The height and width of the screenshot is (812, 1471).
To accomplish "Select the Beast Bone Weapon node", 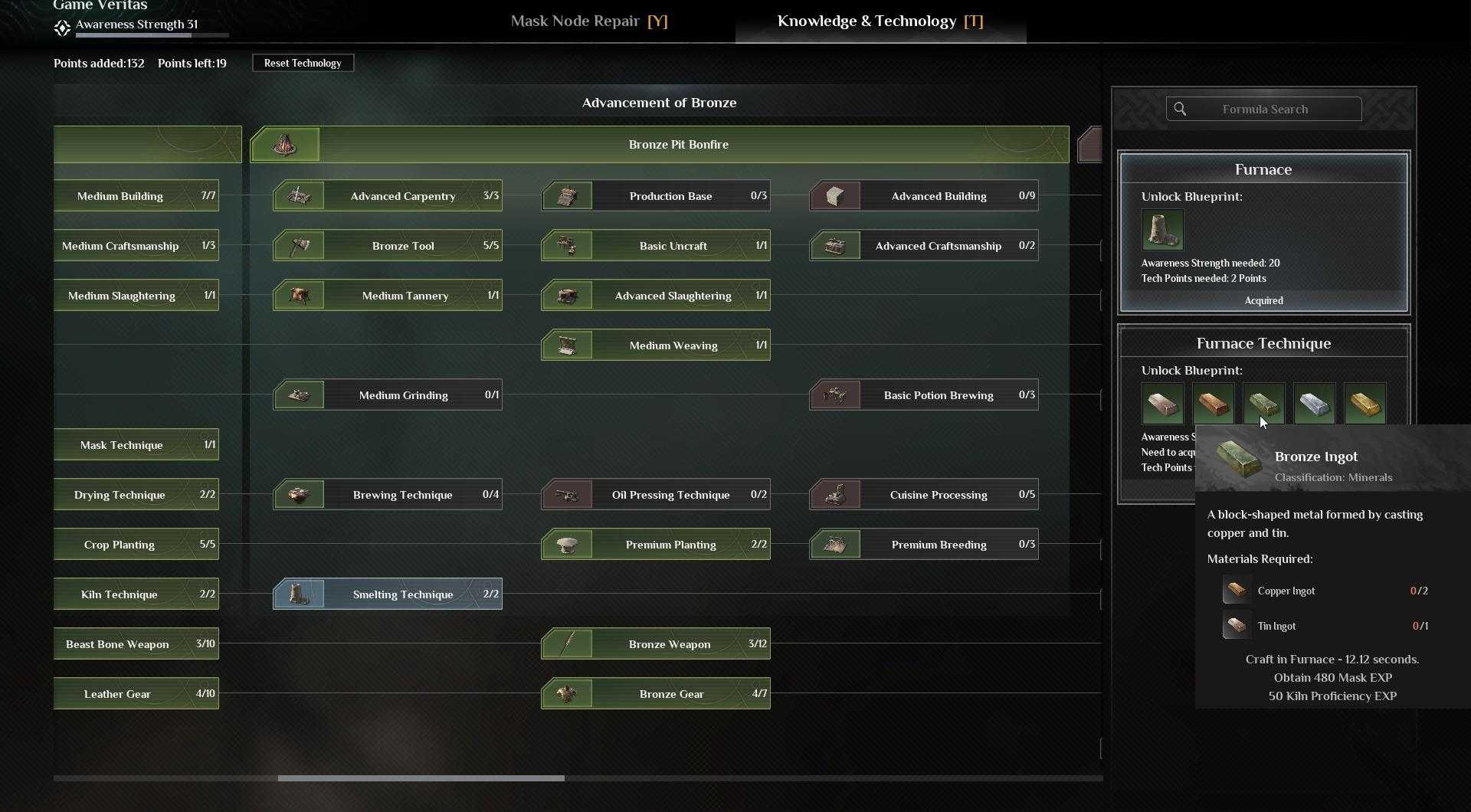I will coord(136,644).
